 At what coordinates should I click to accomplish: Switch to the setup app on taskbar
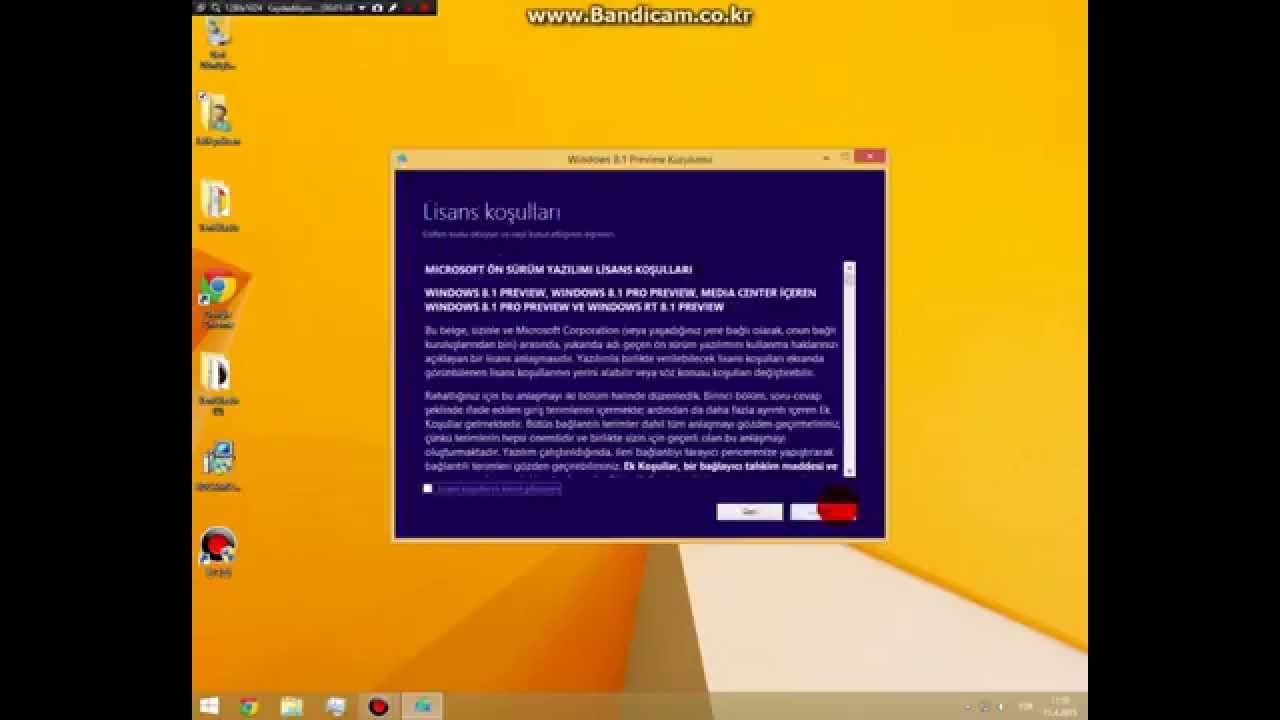423,706
